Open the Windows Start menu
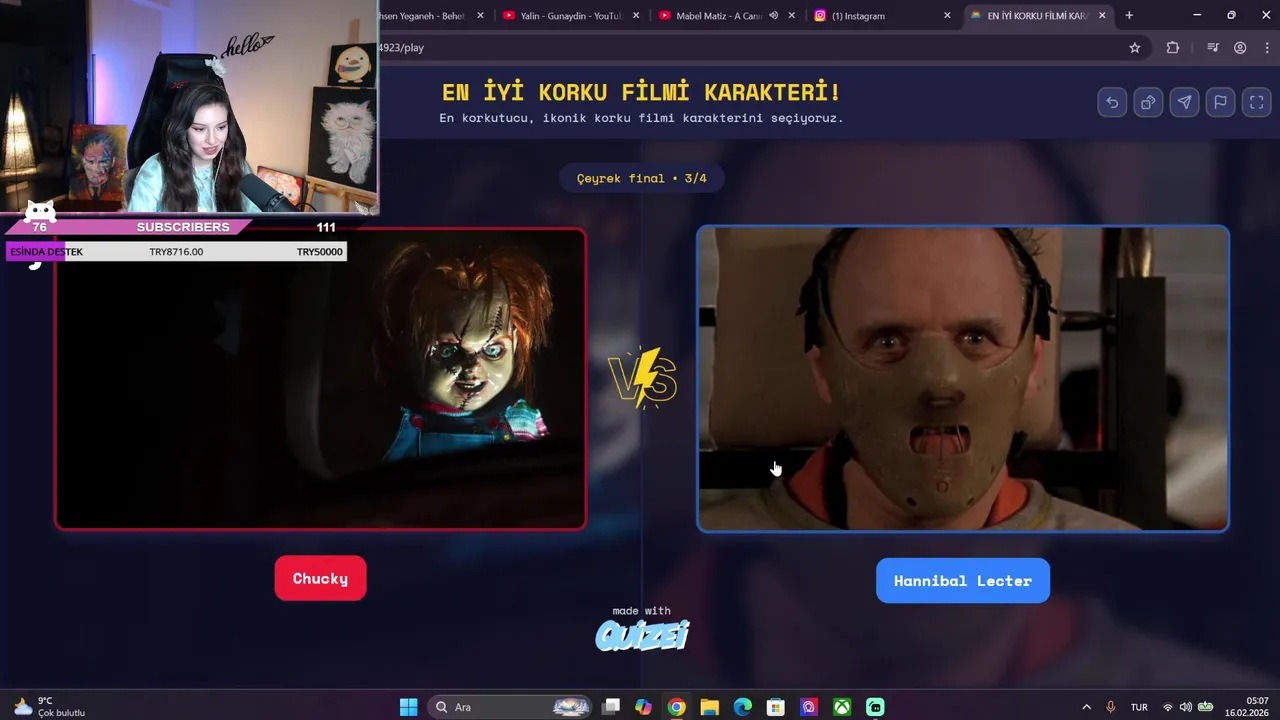 [x=408, y=707]
